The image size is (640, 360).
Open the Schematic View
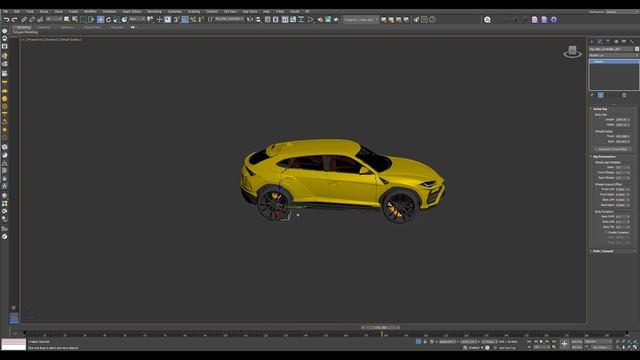pos(301,20)
